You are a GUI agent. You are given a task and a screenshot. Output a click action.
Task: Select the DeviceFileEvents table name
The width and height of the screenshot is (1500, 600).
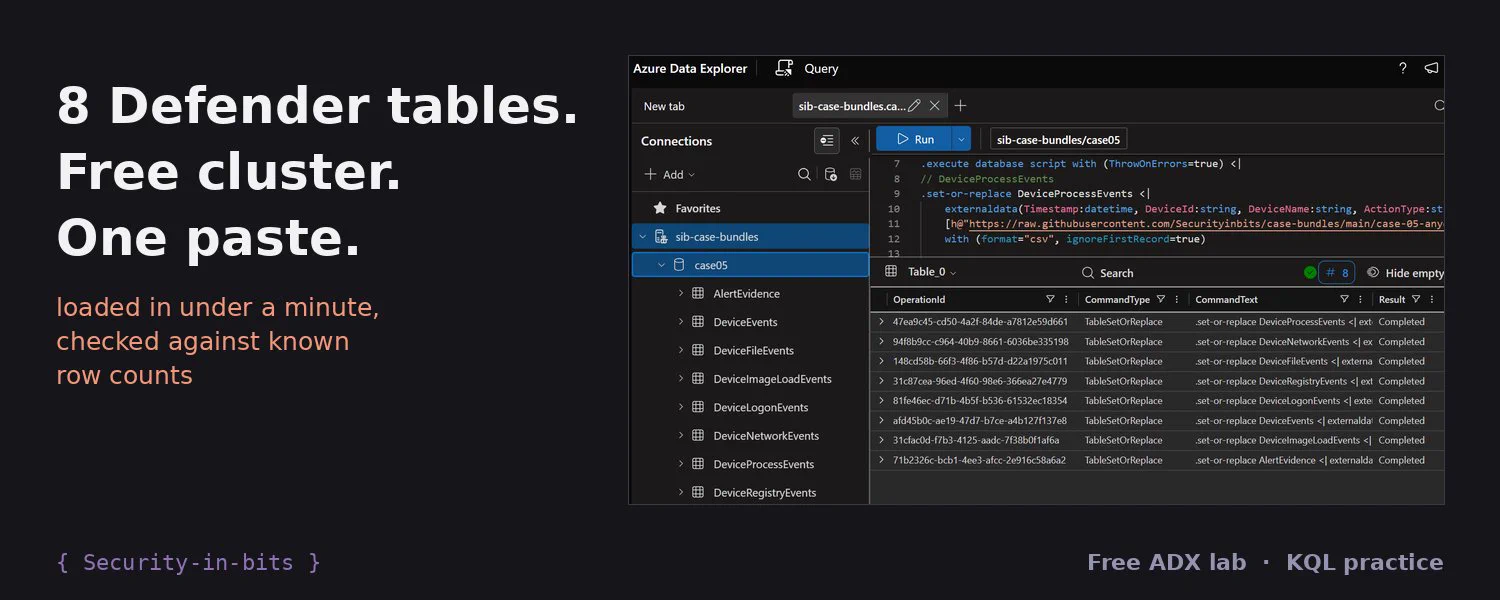753,350
